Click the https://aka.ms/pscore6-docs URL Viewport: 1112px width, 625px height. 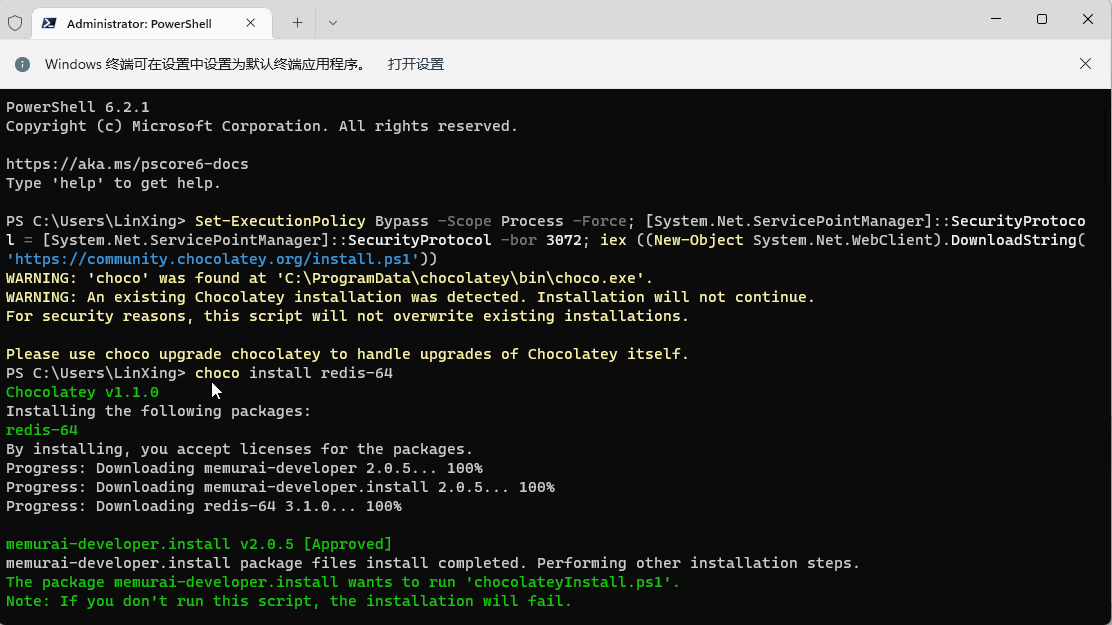[x=127, y=164]
